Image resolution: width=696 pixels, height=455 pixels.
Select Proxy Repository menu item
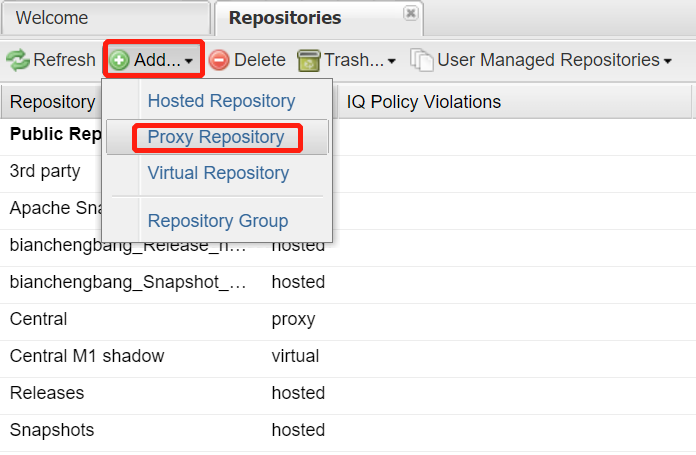point(216,137)
